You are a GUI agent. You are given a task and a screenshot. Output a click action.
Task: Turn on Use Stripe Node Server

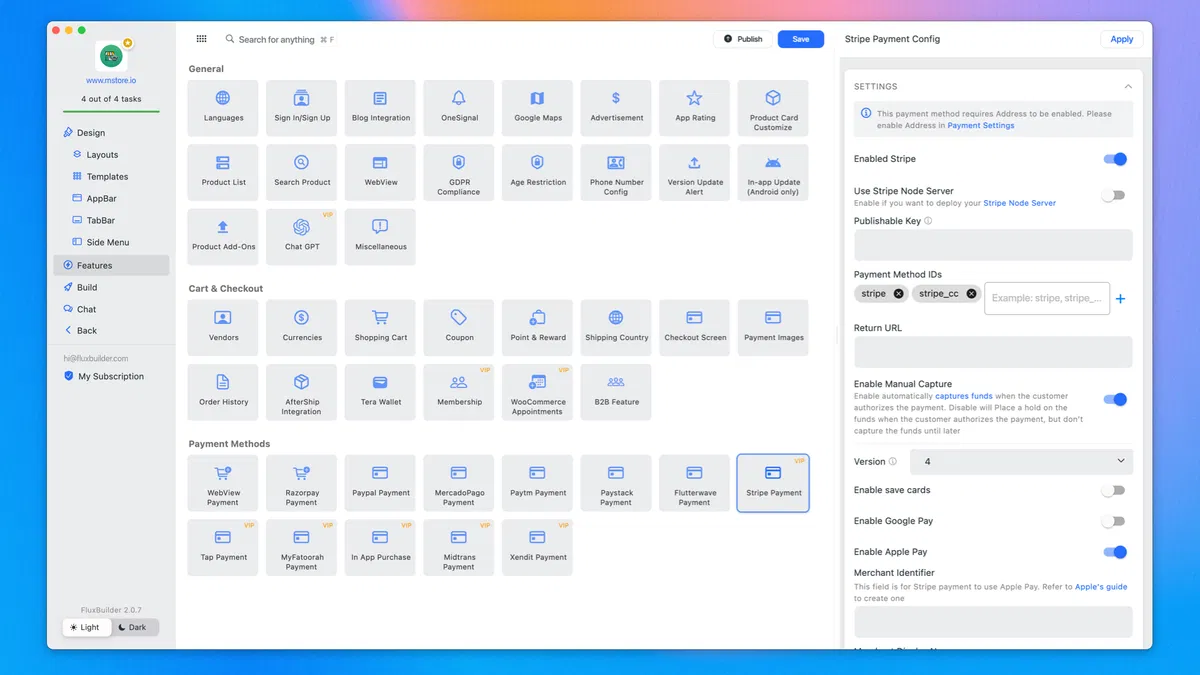click(x=1113, y=195)
